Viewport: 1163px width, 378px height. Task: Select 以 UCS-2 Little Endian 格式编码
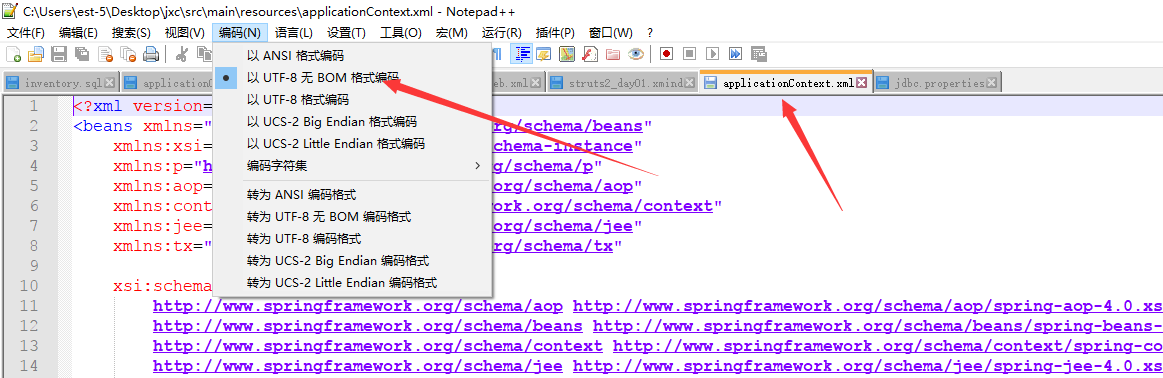click(352, 143)
